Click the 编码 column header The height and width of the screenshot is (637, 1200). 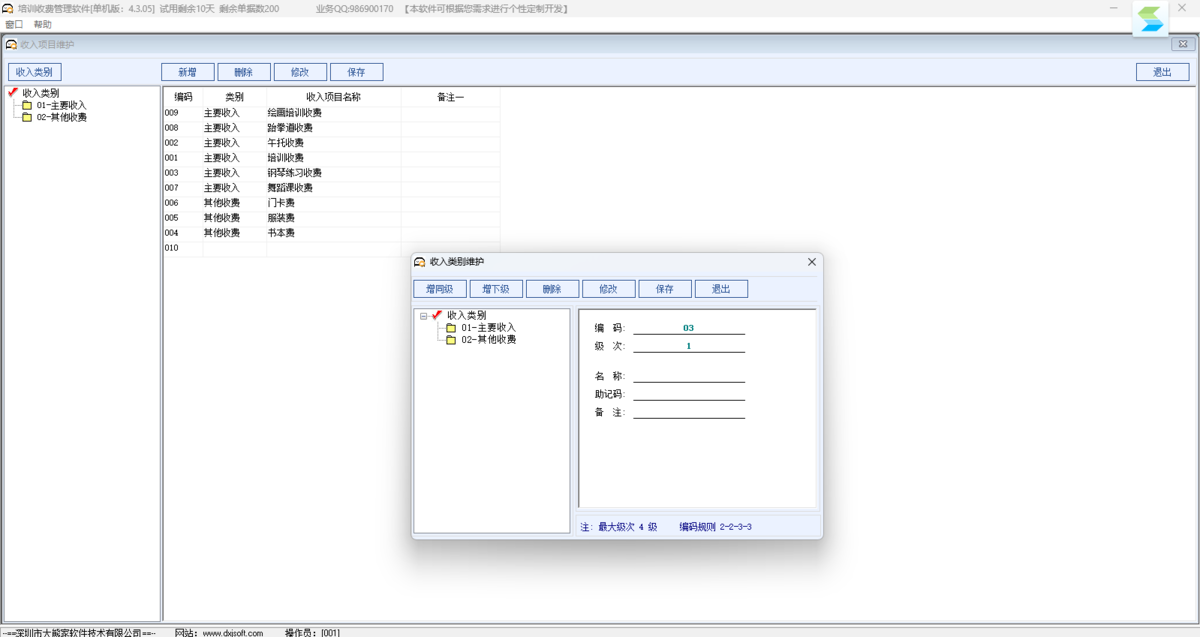pyautogui.click(x=183, y=97)
